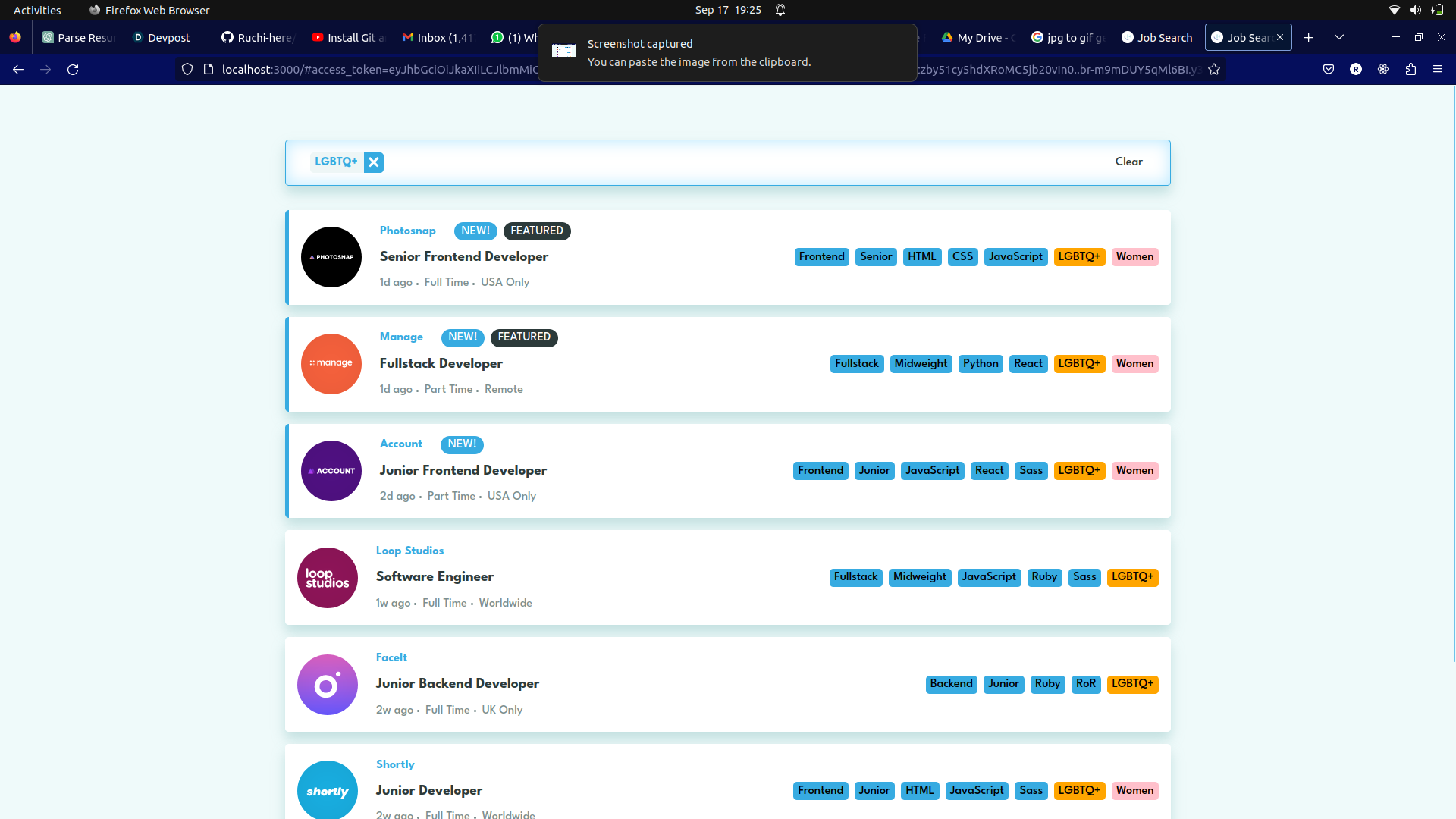This screenshot has height=819, width=1456.
Task: Select the Ruby tag on Loop Studios job
Action: click(1044, 577)
